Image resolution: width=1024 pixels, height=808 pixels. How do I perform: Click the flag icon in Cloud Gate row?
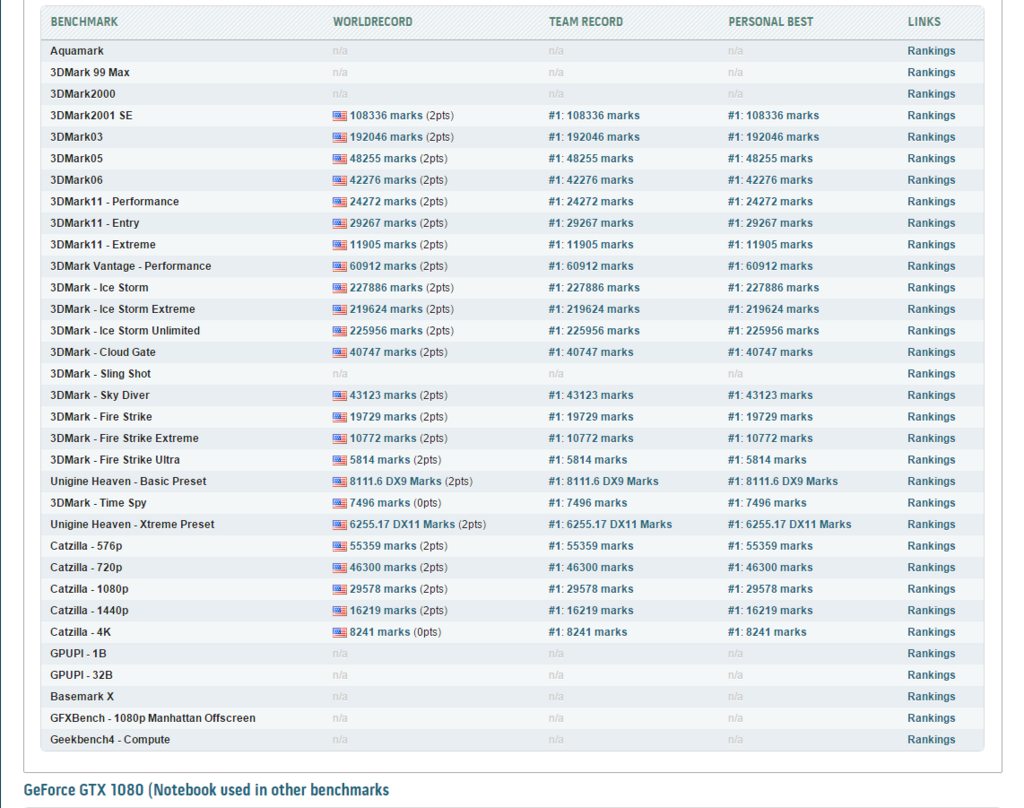pos(340,353)
